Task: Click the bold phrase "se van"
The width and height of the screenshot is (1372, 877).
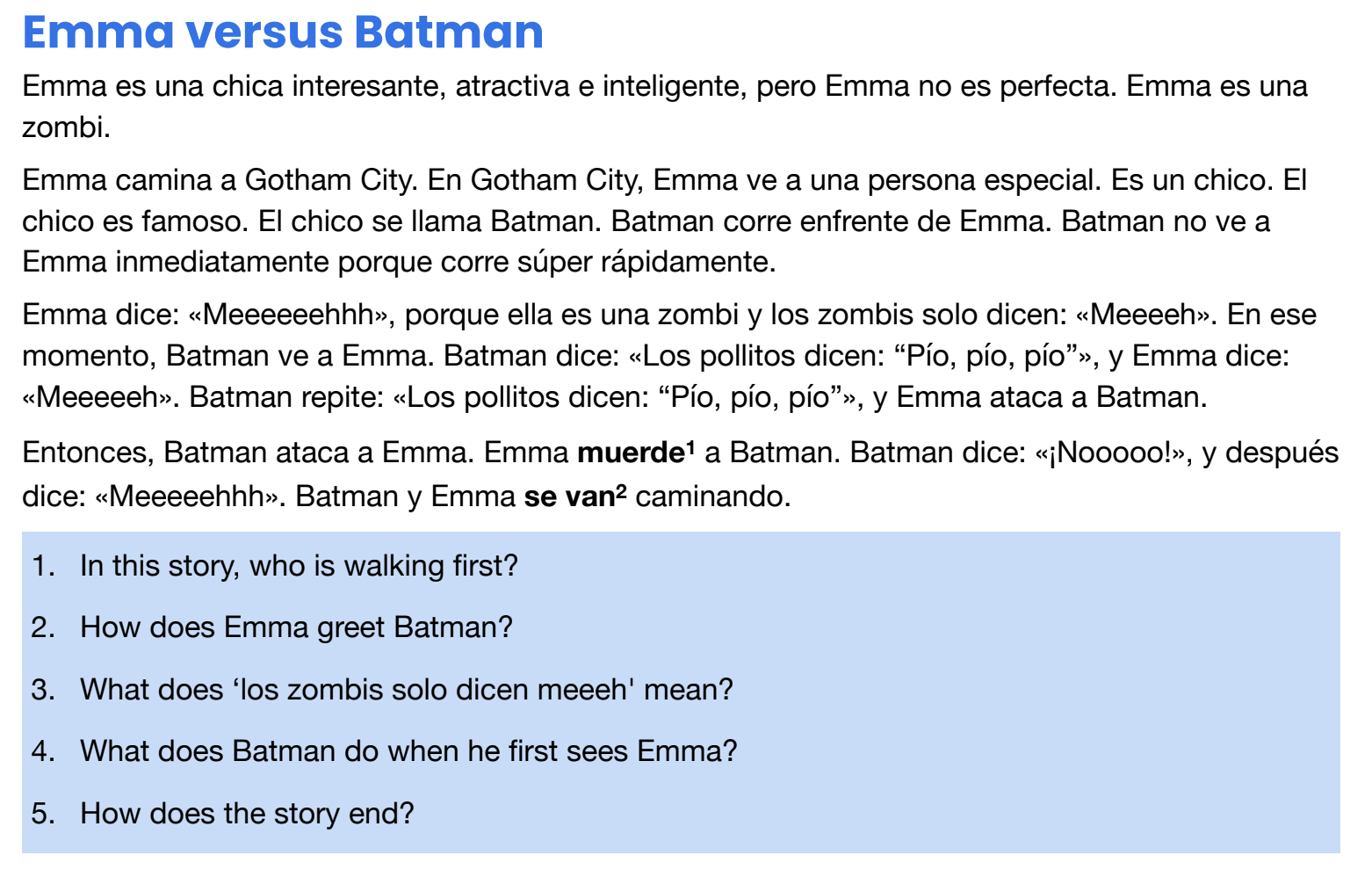Action: point(568,497)
